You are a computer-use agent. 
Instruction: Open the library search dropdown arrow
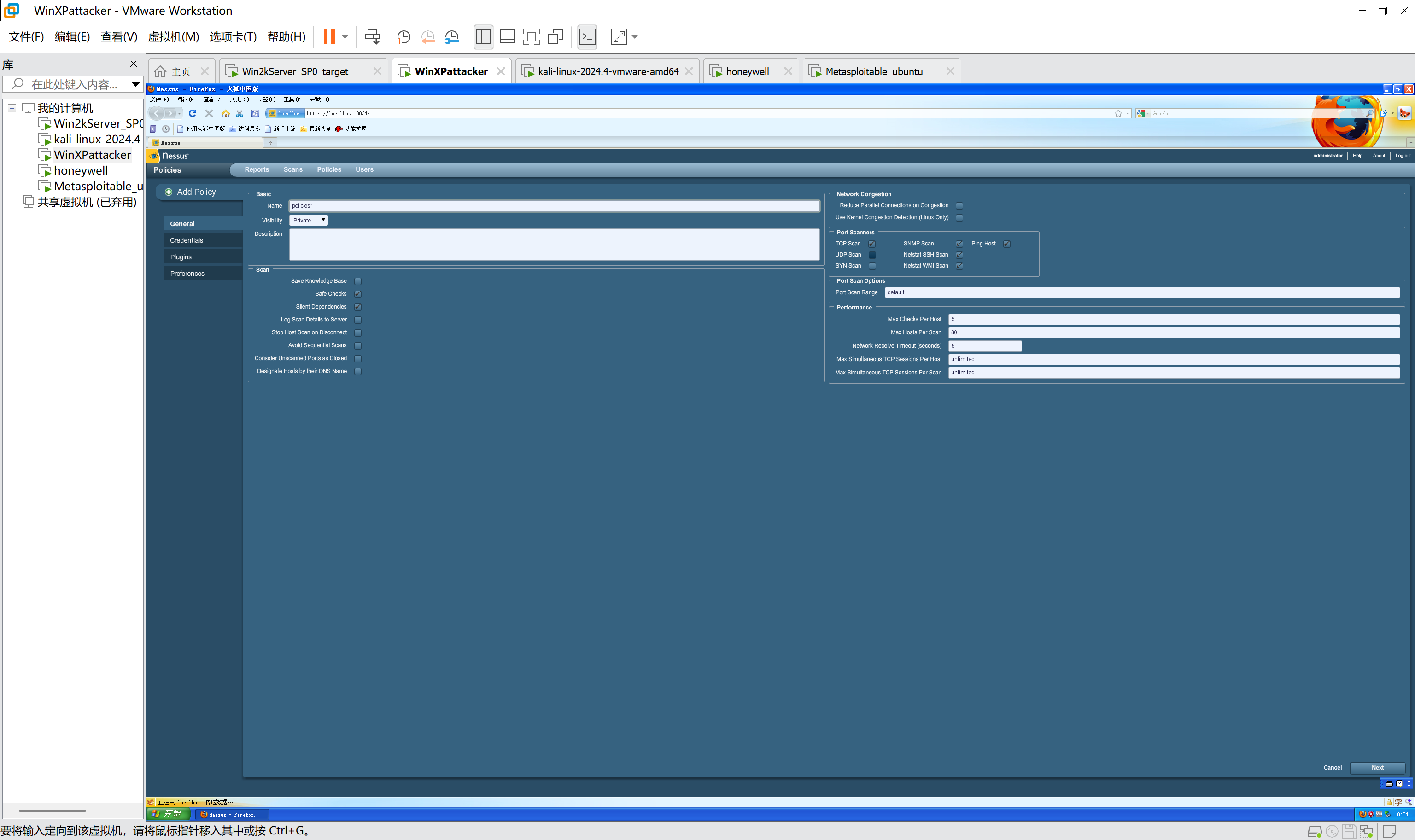coord(135,84)
